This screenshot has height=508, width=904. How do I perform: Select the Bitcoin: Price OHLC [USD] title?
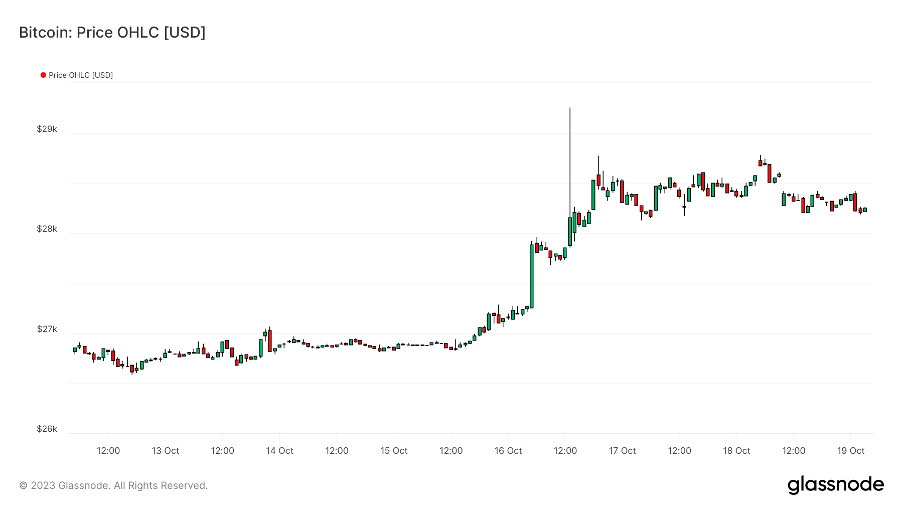[112, 33]
